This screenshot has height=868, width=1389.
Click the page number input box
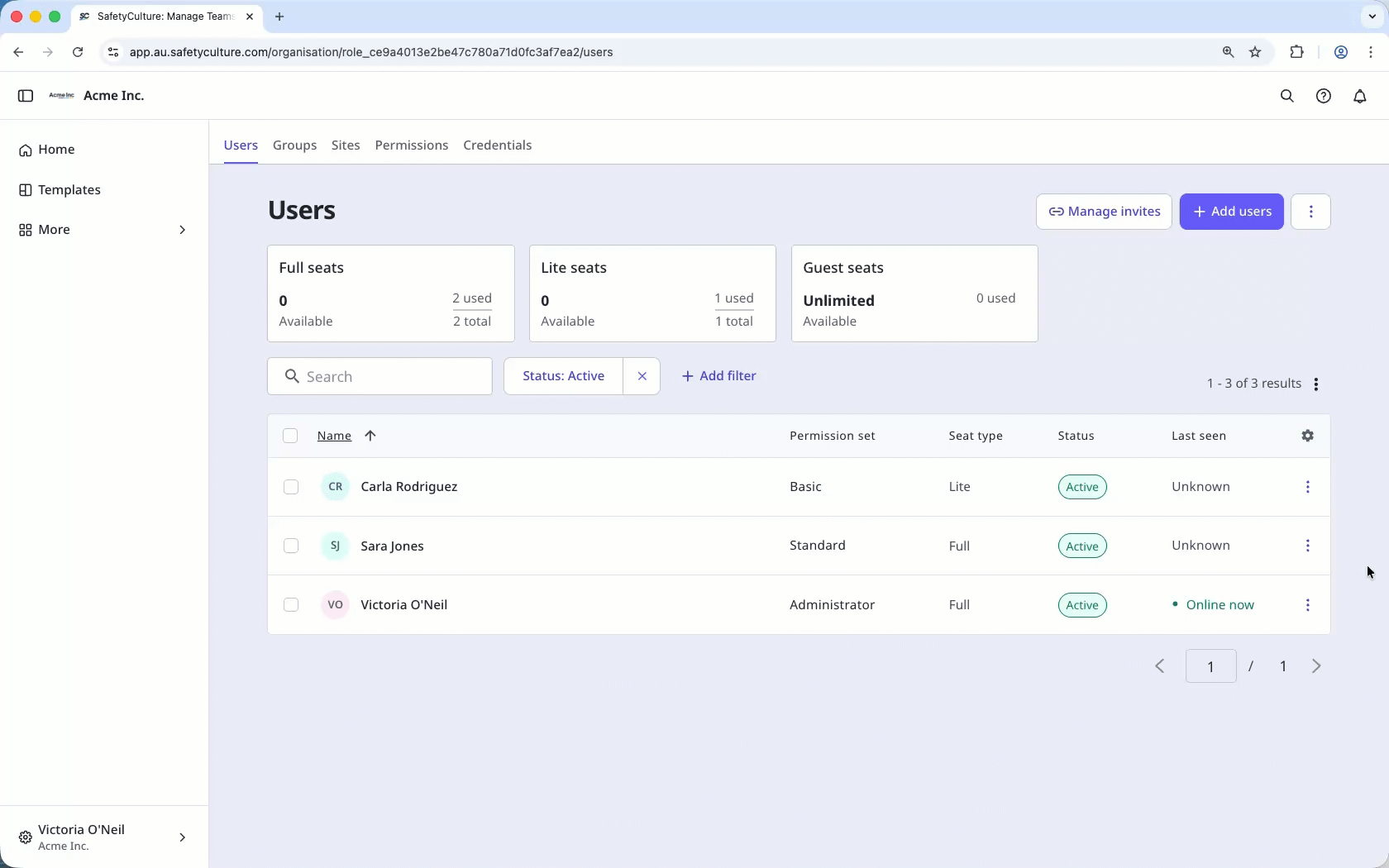(x=1210, y=666)
